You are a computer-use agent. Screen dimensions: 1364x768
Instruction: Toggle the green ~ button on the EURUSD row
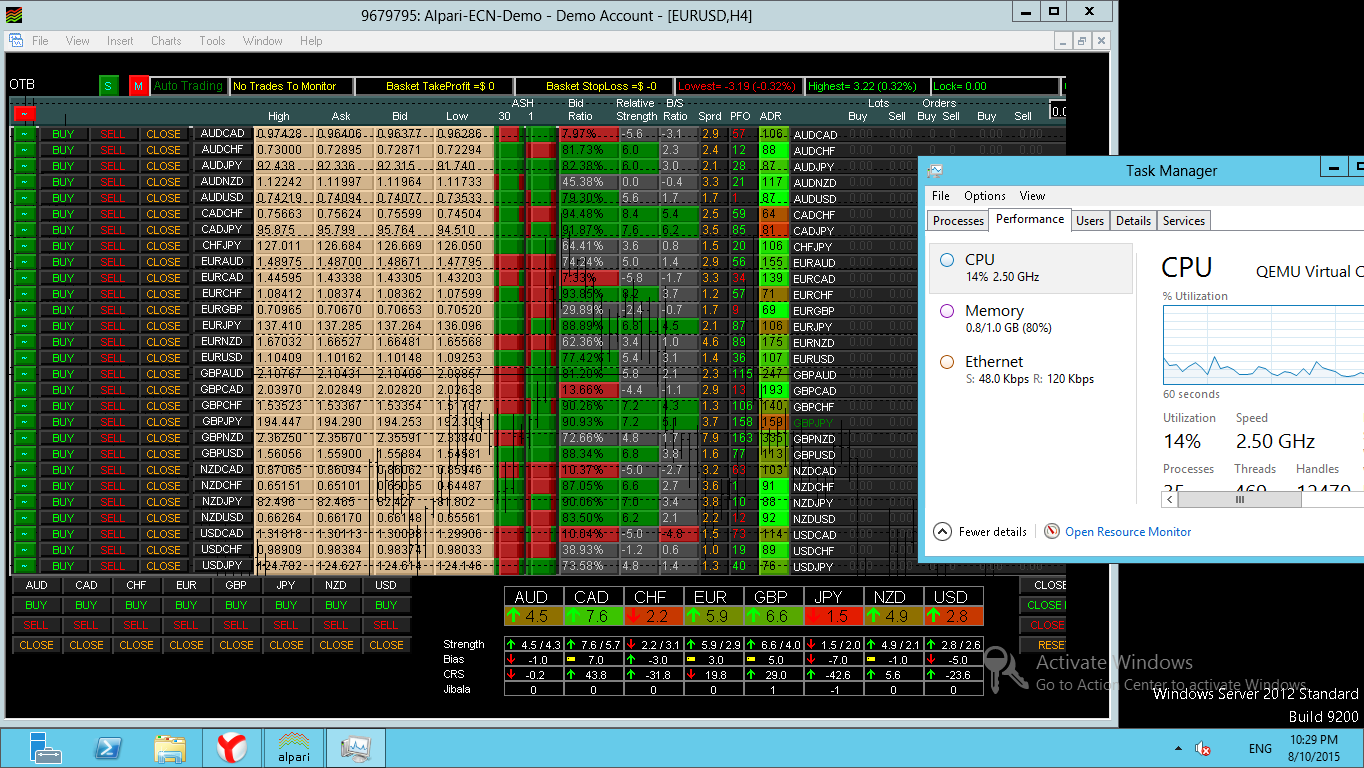[25, 358]
